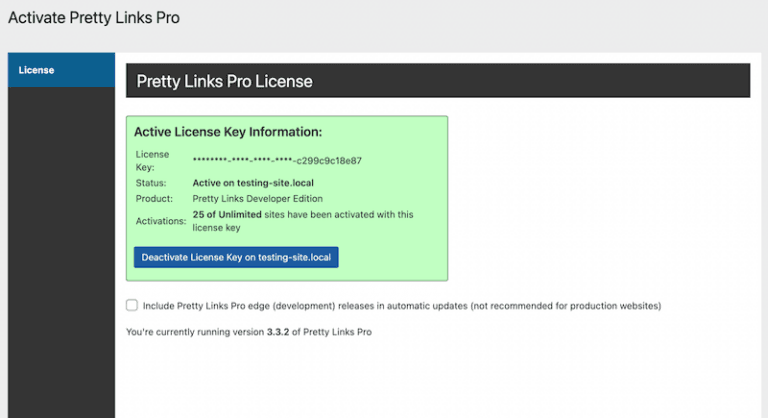
Task: Click Pretty Links Developer Edition product name
Action: pyautogui.click(x=256, y=198)
